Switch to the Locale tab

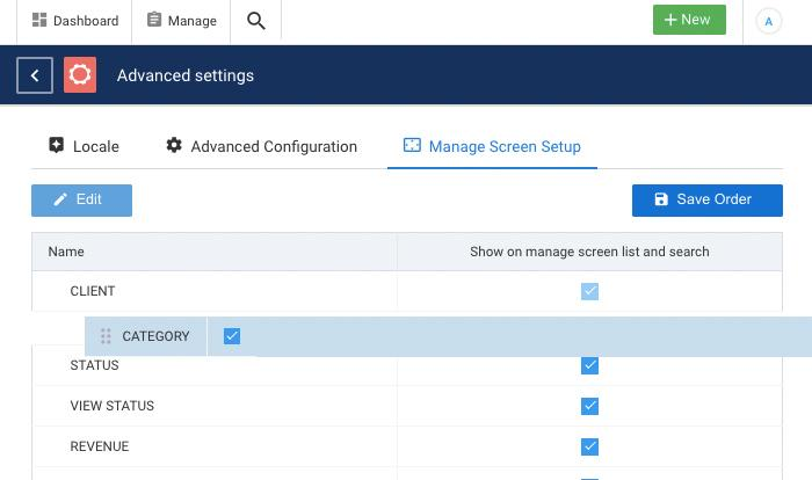coord(84,147)
